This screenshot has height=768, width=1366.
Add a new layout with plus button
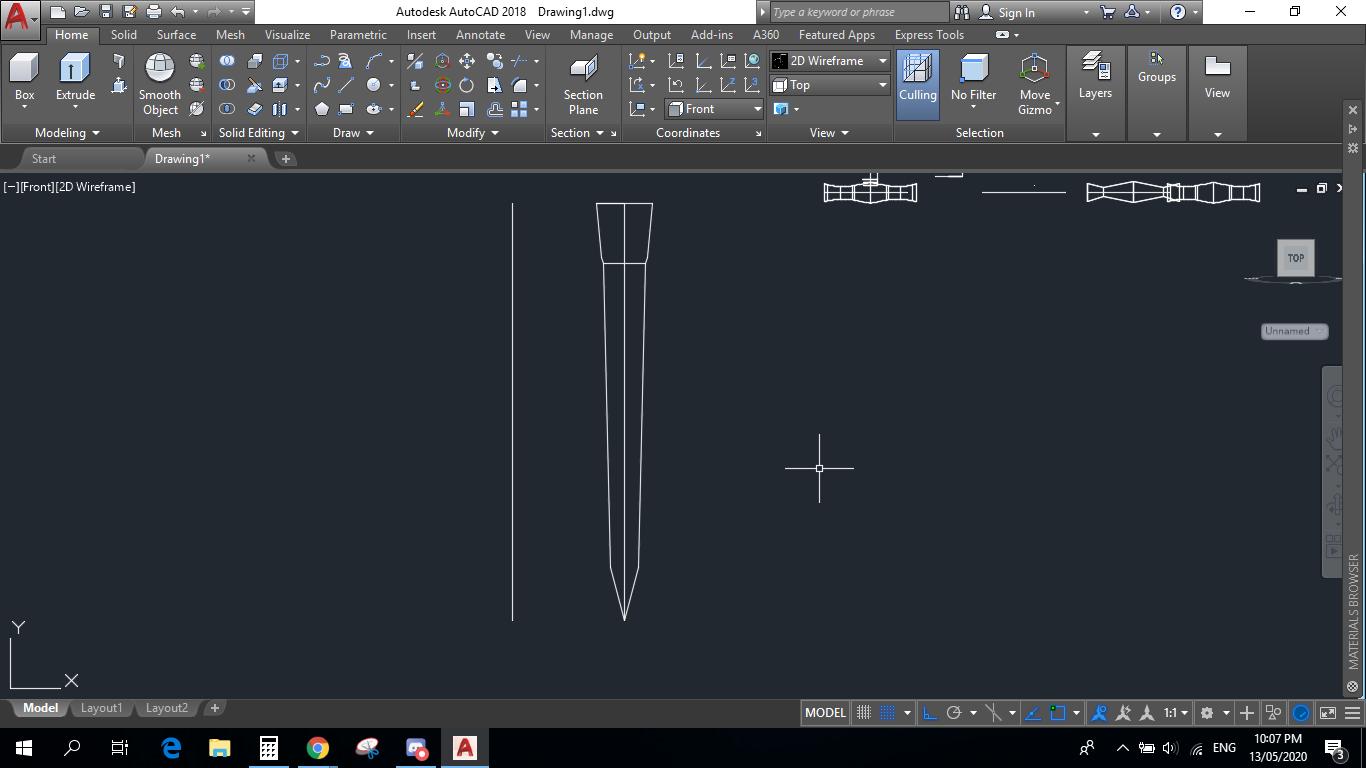pos(214,708)
